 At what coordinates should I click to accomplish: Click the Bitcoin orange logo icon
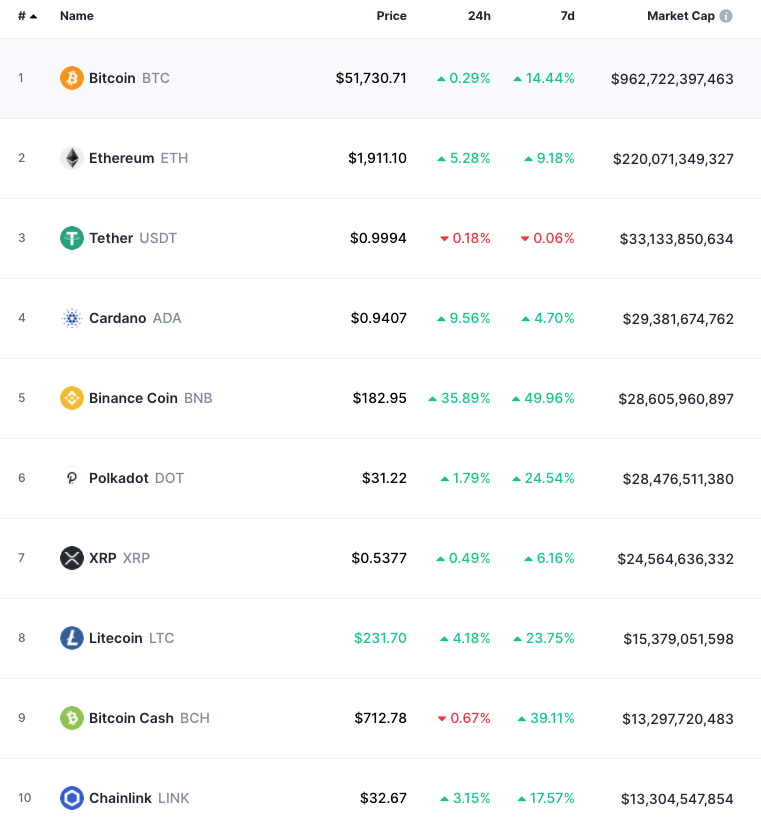coord(72,78)
